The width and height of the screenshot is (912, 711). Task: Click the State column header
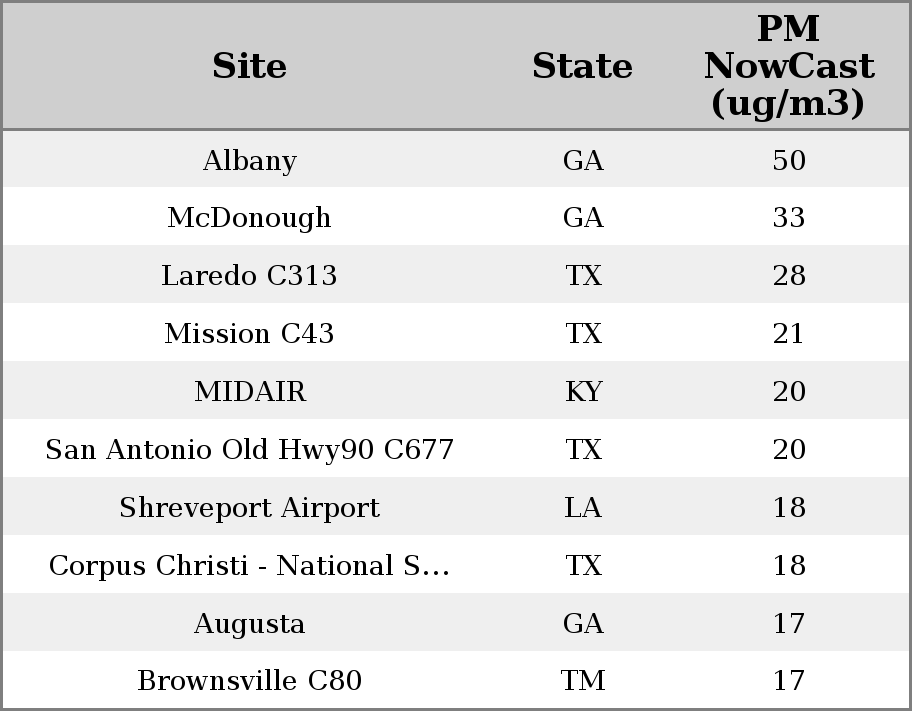tap(582, 67)
